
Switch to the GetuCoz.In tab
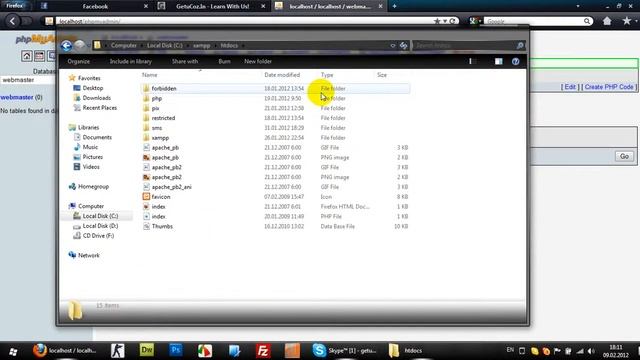212,6
